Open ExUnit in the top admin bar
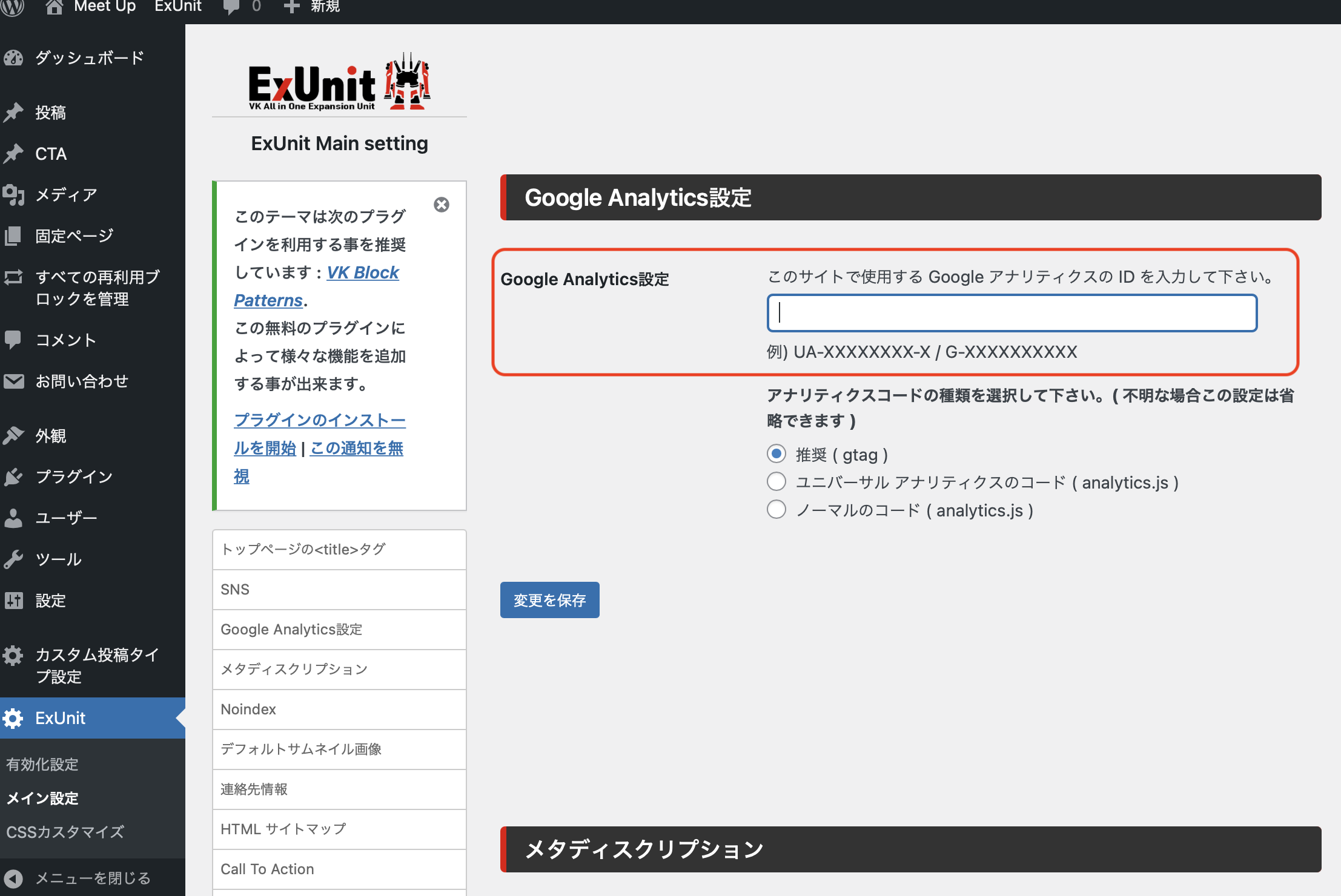Image resolution: width=1341 pixels, height=896 pixels. click(x=178, y=7)
